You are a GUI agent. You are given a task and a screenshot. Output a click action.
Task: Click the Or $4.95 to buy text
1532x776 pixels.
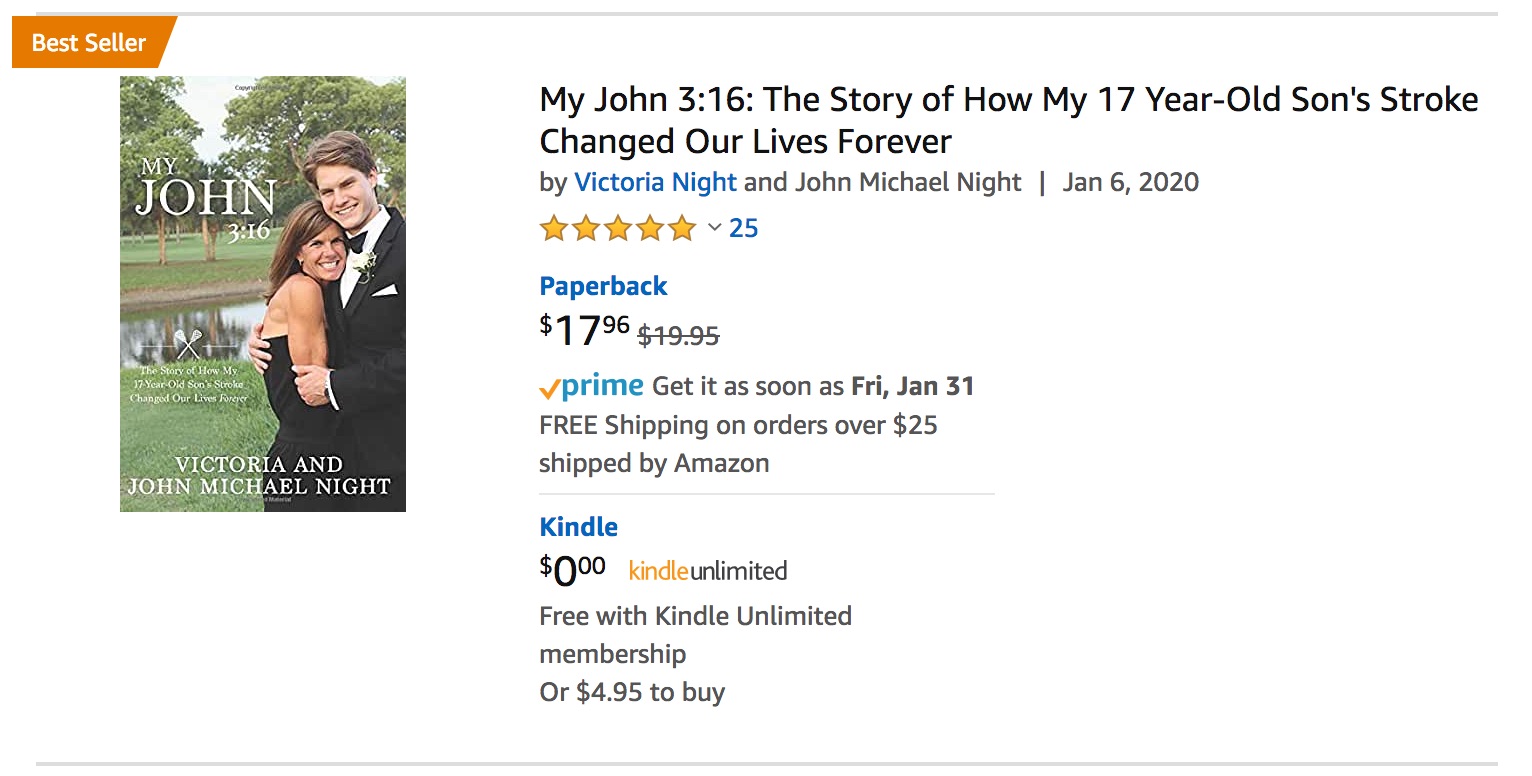(632, 692)
